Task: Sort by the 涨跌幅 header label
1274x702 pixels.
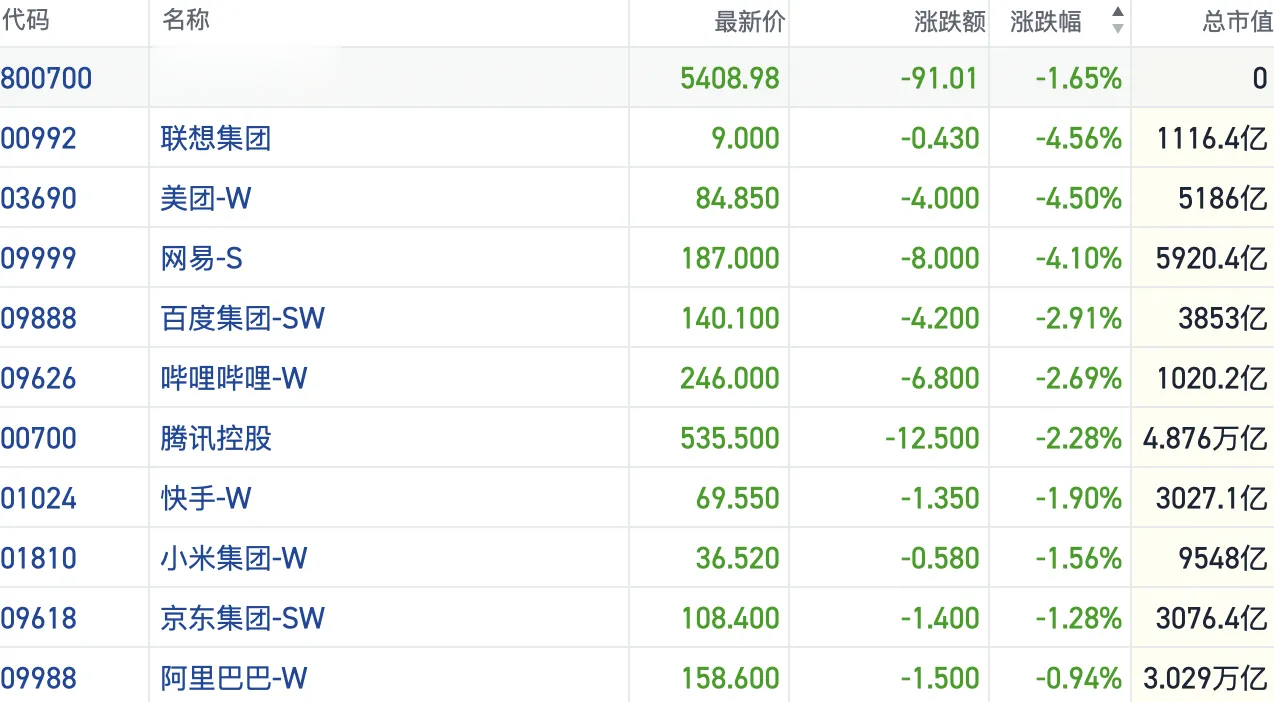Action: (1046, 22)
